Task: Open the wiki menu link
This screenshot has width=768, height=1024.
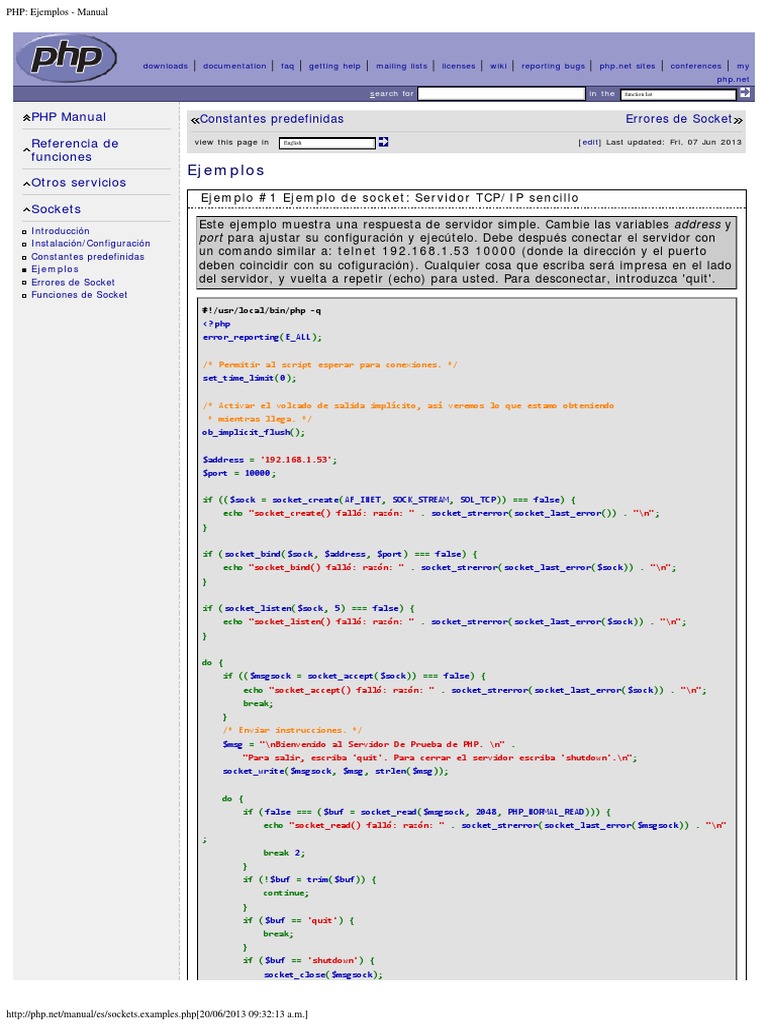Action: click(x=498, y=66)
